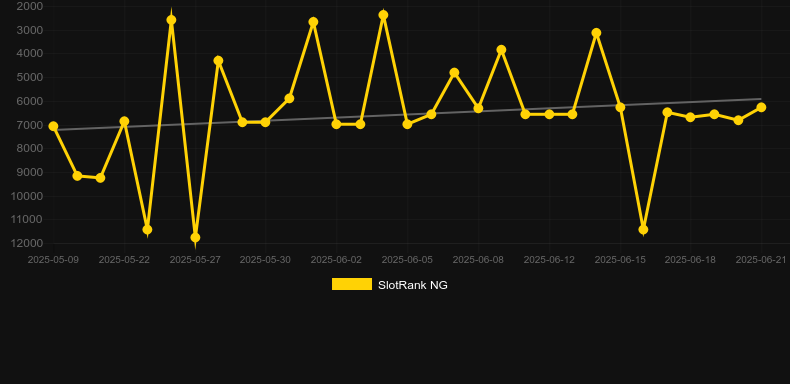Screen dimensions: 790x384
Task: Click the 2025-06-02 x-axis label
Action: point(336,260)
